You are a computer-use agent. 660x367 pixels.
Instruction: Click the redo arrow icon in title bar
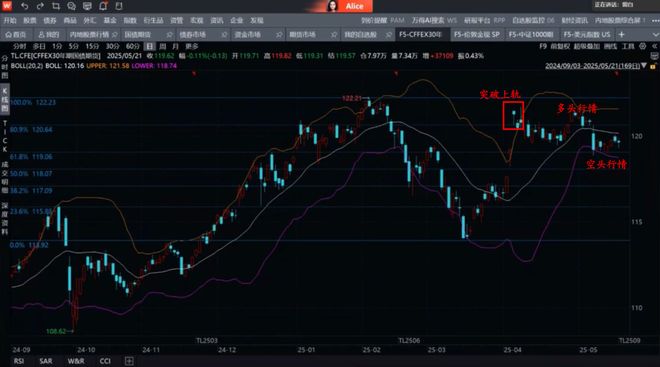tap(40, 6)
